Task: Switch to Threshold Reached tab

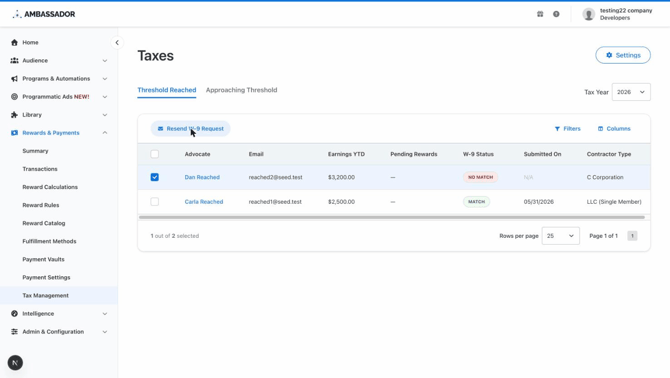Action: point(167,90)
